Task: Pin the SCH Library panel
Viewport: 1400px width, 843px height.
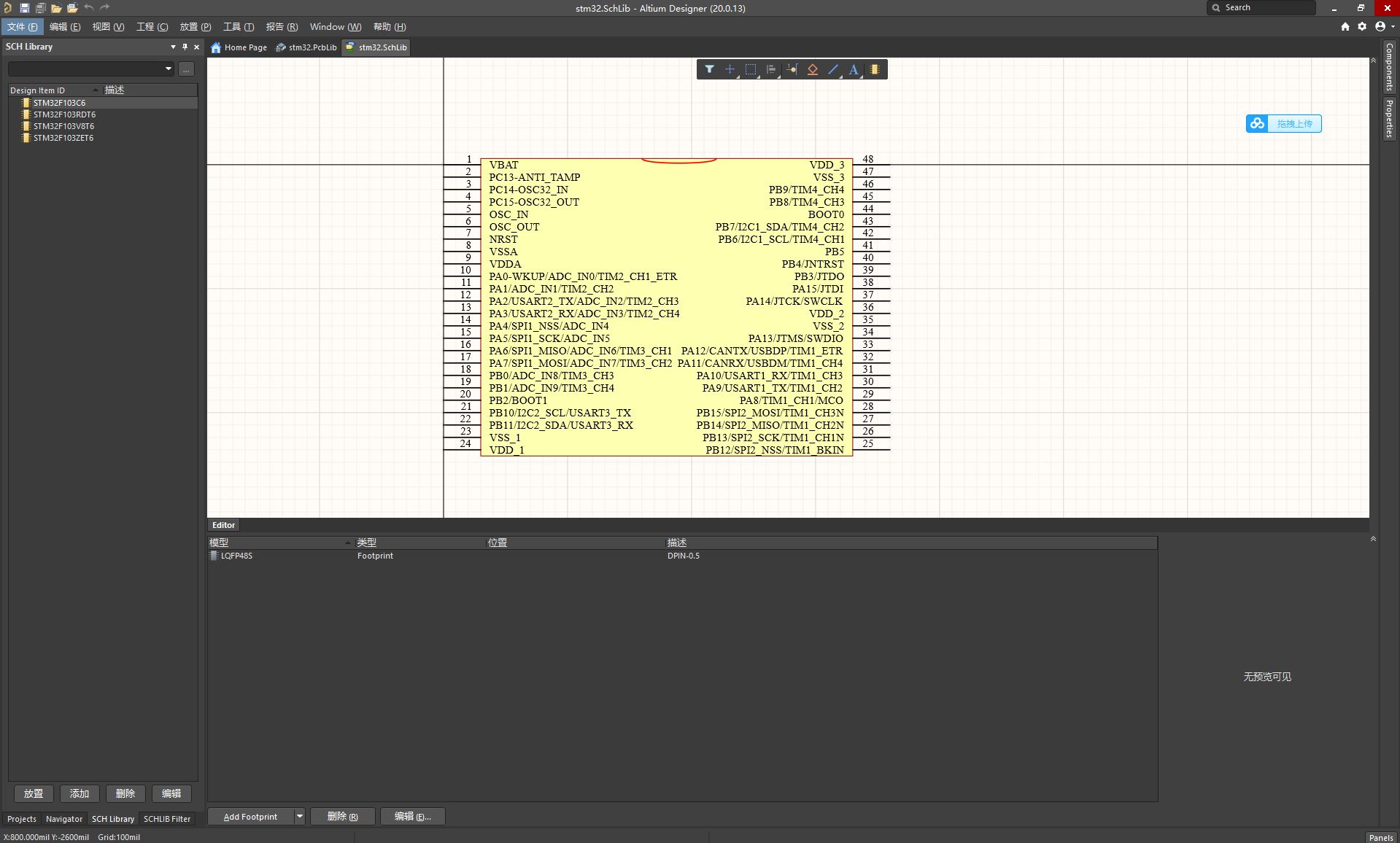Action: click(x=185, y=47)
